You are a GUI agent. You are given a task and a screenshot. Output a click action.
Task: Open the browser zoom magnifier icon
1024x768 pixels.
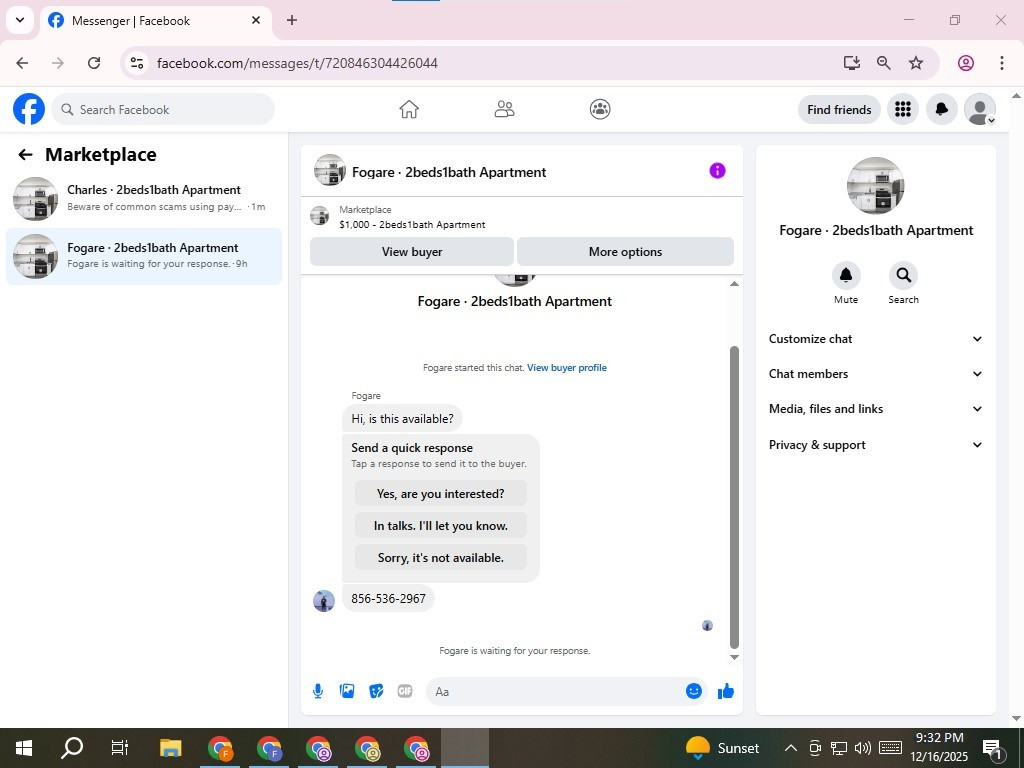(x=883, y=63)
